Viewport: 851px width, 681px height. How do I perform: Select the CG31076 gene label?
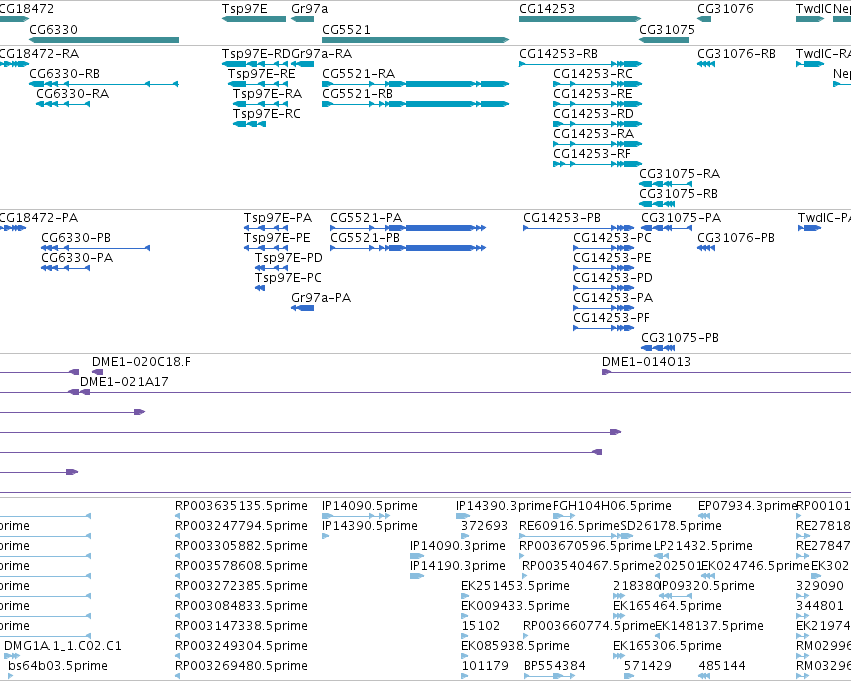coord(725,9)
